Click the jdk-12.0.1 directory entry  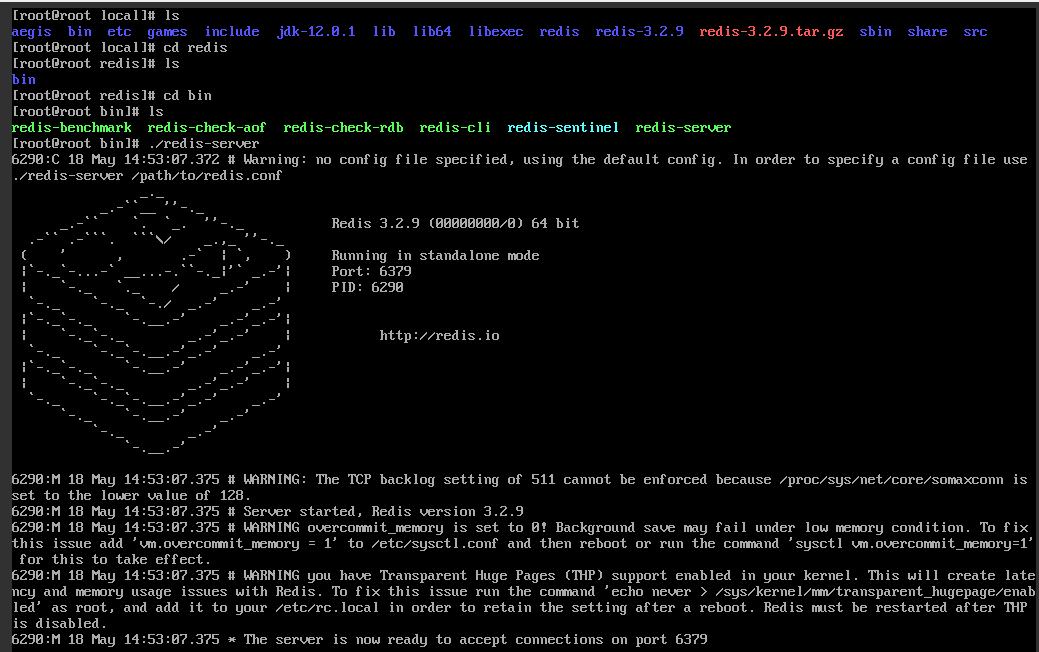[x=316, y=32]
